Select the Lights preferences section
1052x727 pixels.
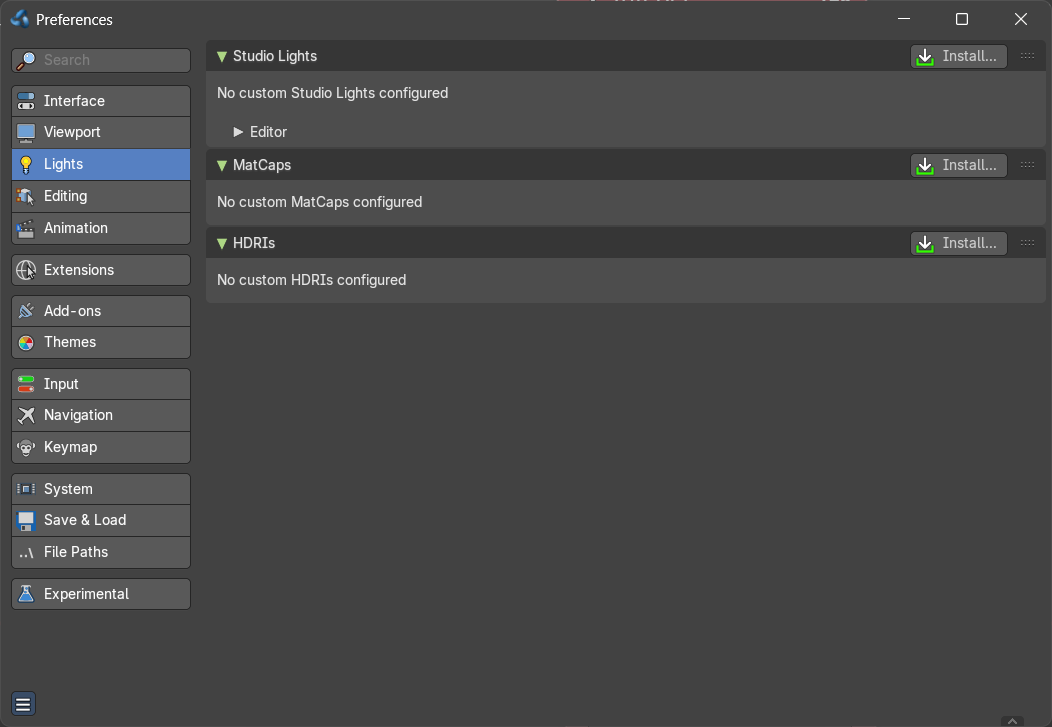tap(101, 164)
